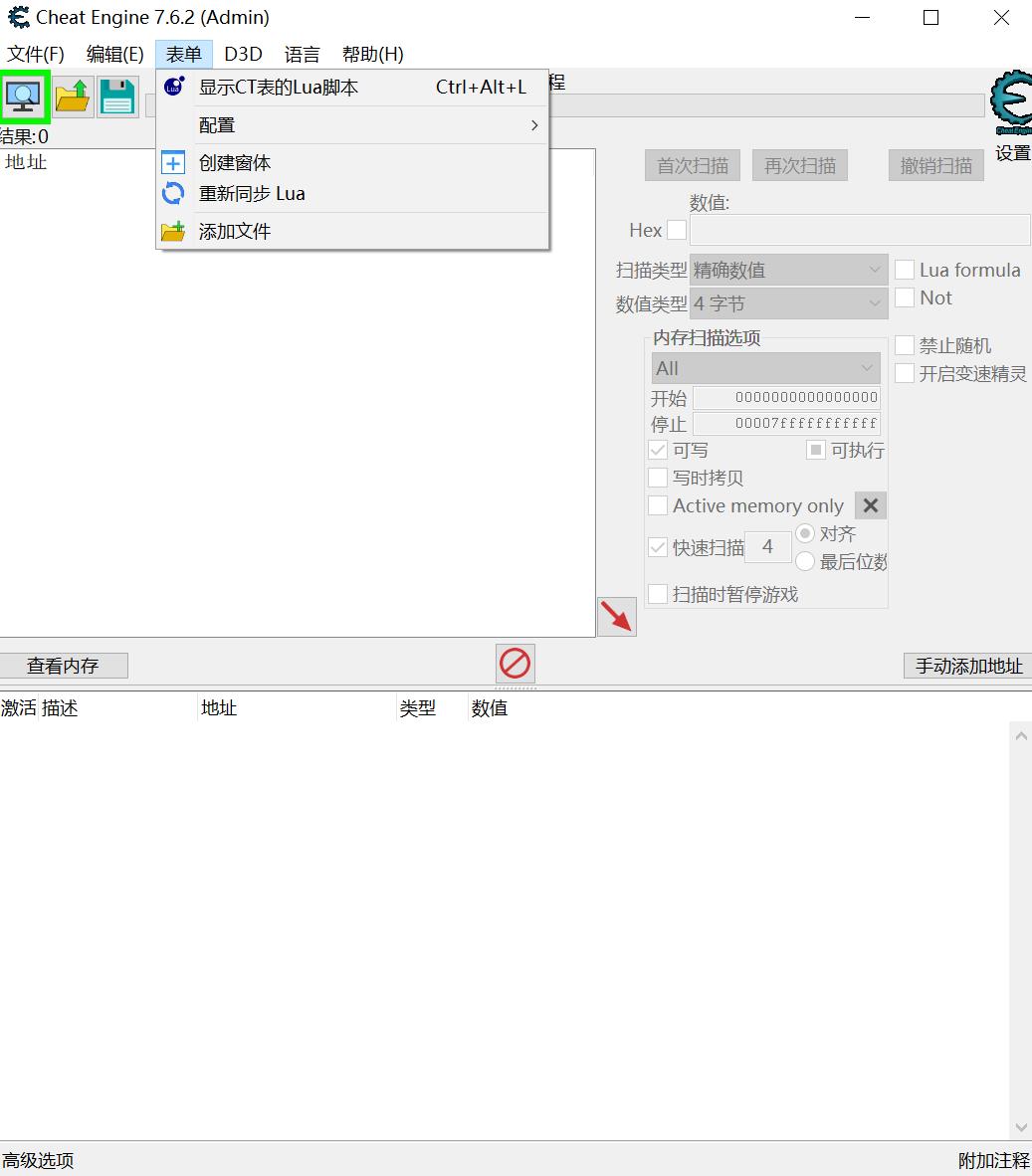
Task: Select the 对齐 radio button
Action: (x=805, y=533)
